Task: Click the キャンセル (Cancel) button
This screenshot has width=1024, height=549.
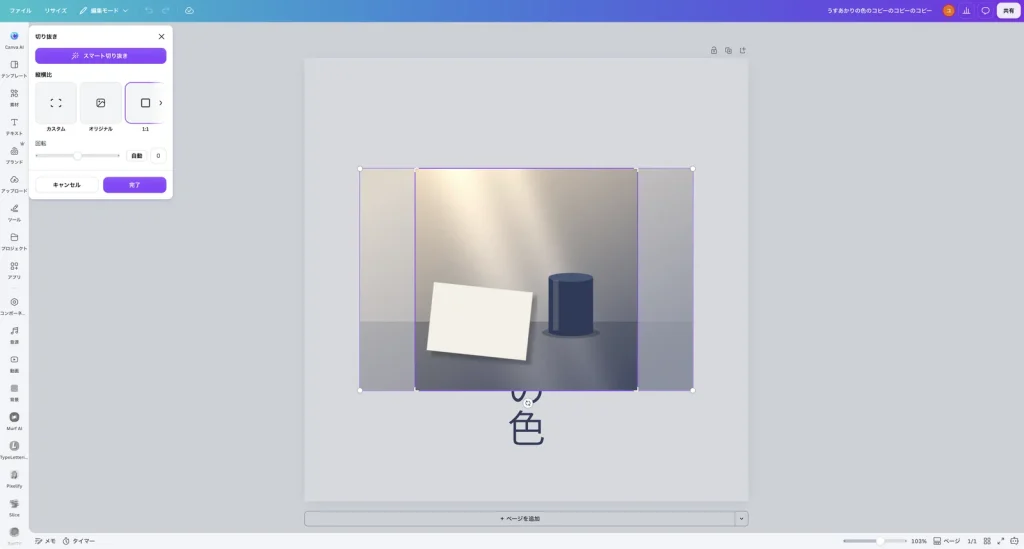Action: 67,185
